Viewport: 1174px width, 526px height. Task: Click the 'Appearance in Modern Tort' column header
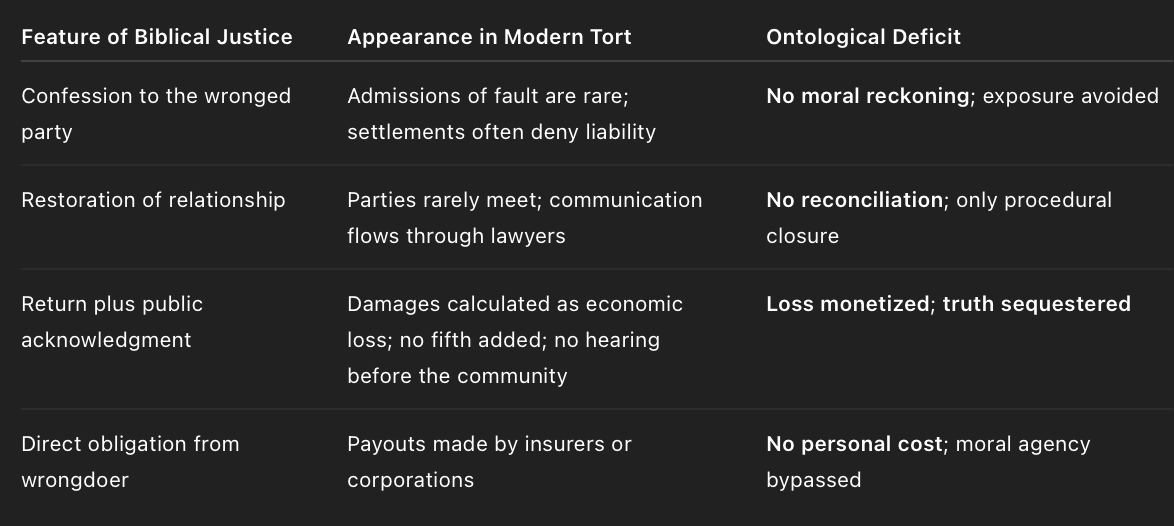(x=489, y=37)
